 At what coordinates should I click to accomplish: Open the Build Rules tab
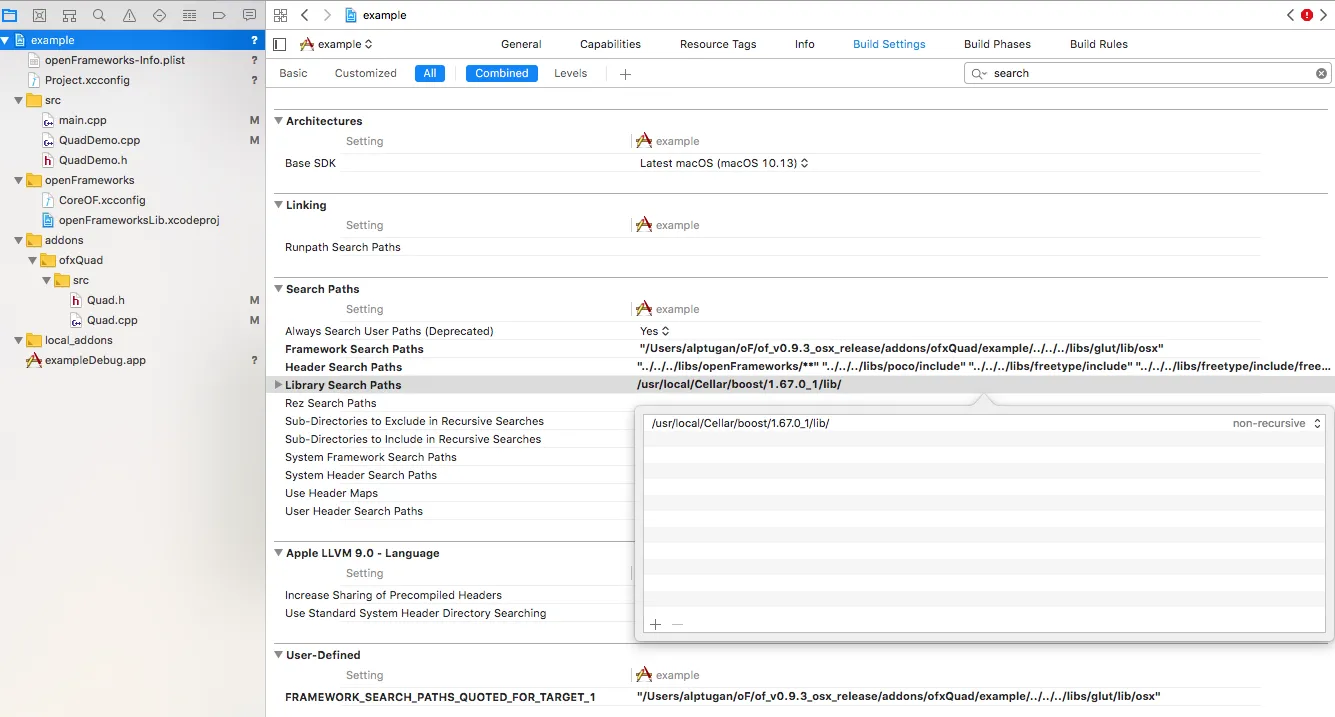pyautogui.click(x=1099, y=44)
